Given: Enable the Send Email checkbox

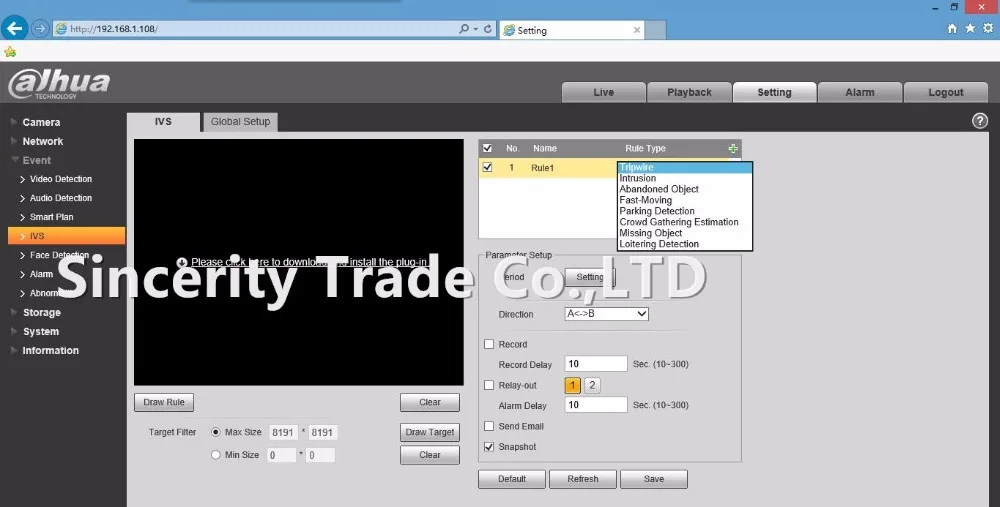Looking at the screenshot, I should tap(489, 426).
